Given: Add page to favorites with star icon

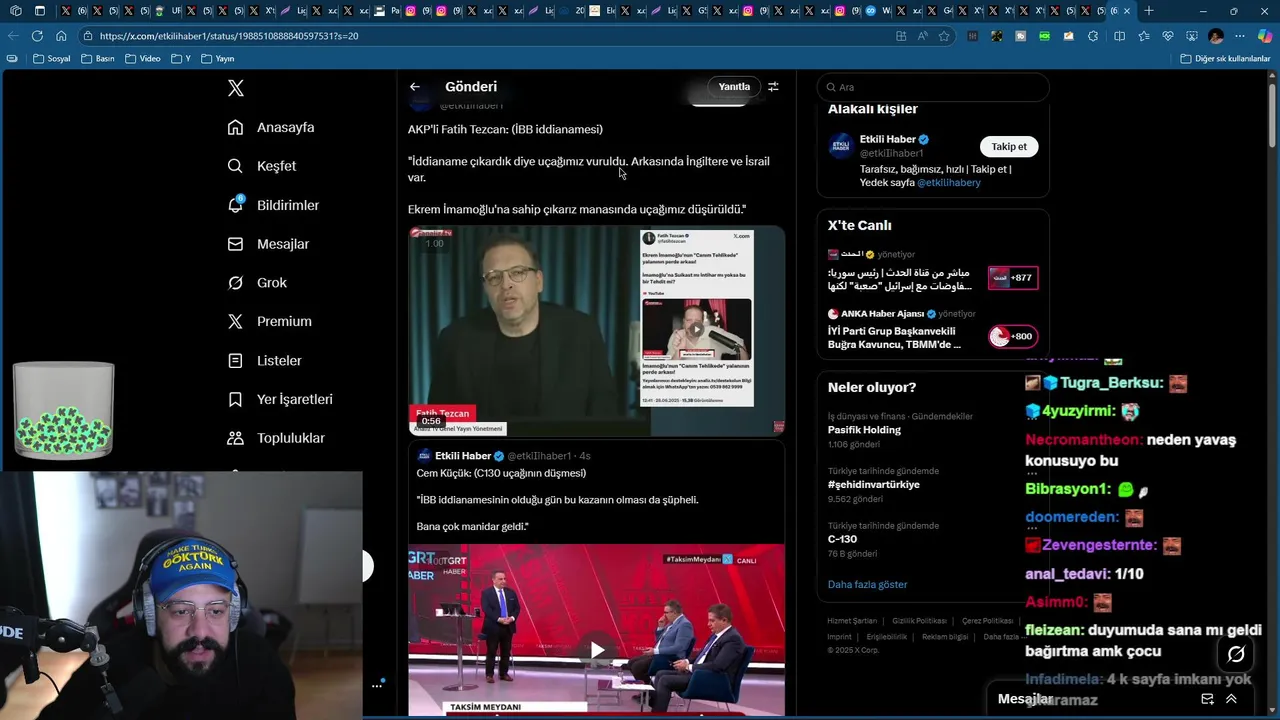Looking at the screenshot, I should [x=944, y=36].
